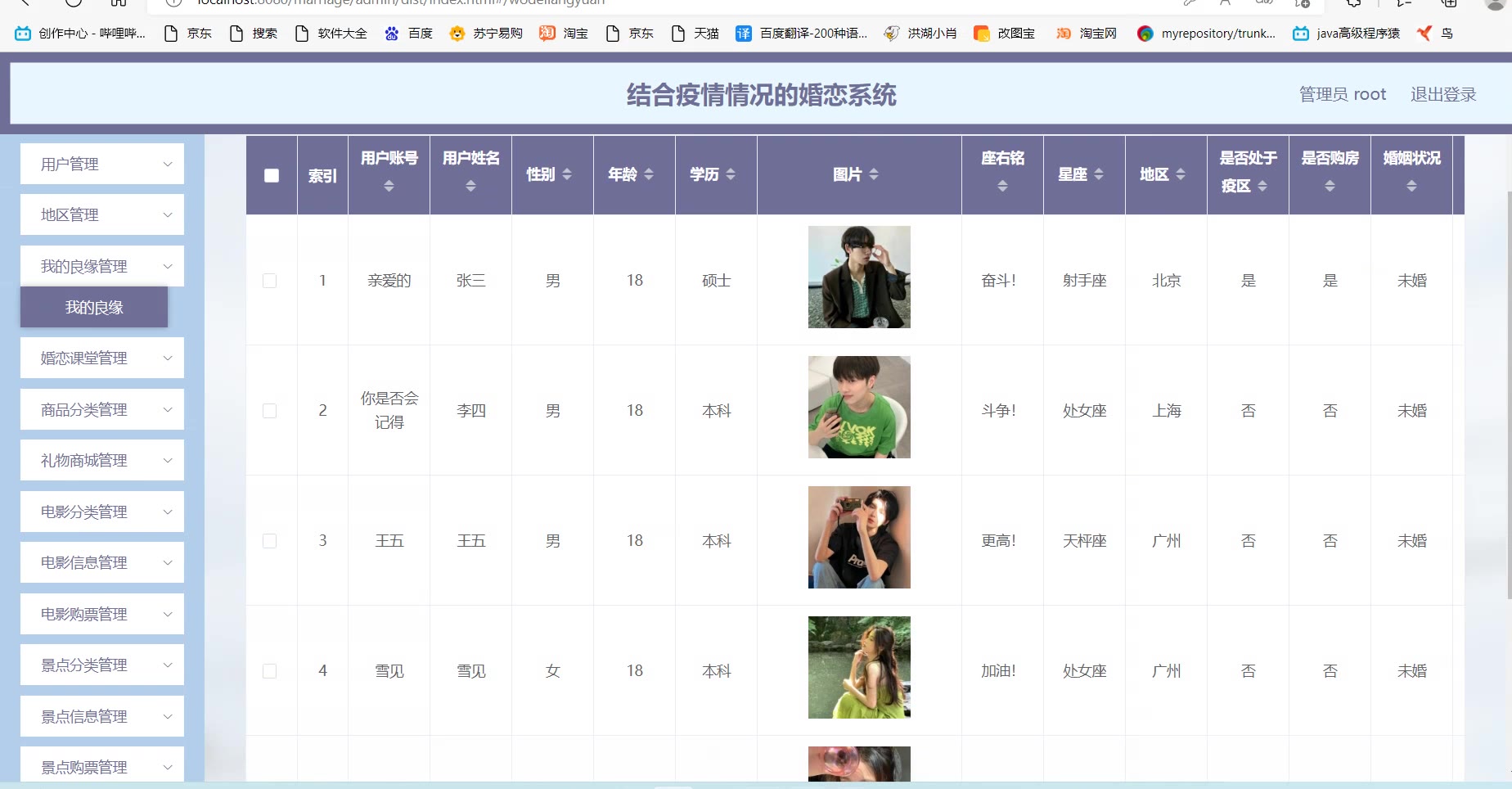Select the 上海 region cell
Screen dimensions: 1512x789
point(1167,411)
